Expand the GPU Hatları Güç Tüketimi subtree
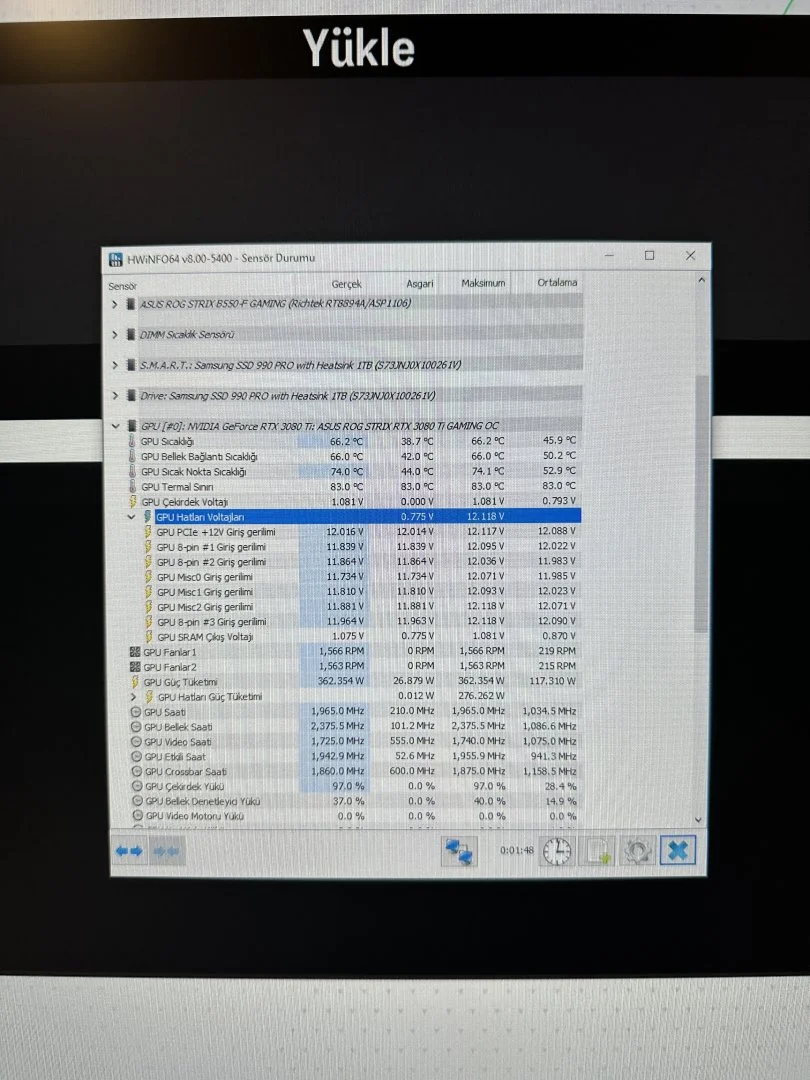 (133, 697)
